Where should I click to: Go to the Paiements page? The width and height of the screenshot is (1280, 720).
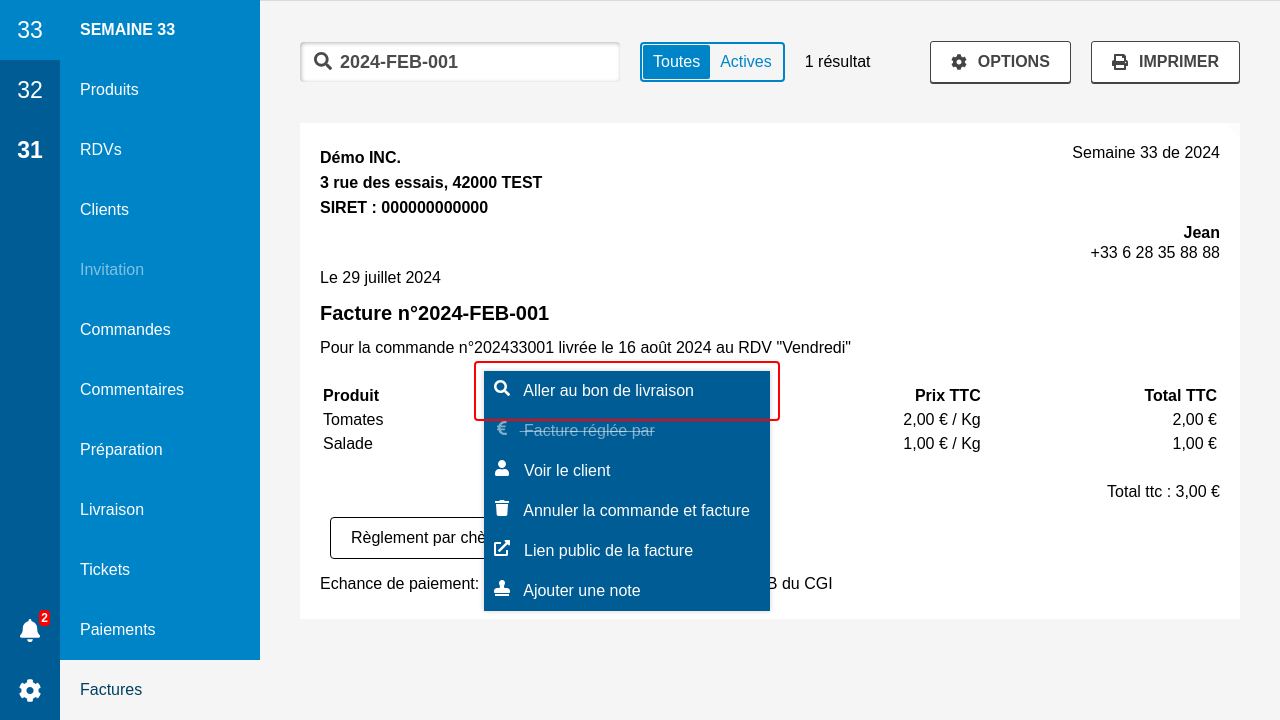point(118,629)
